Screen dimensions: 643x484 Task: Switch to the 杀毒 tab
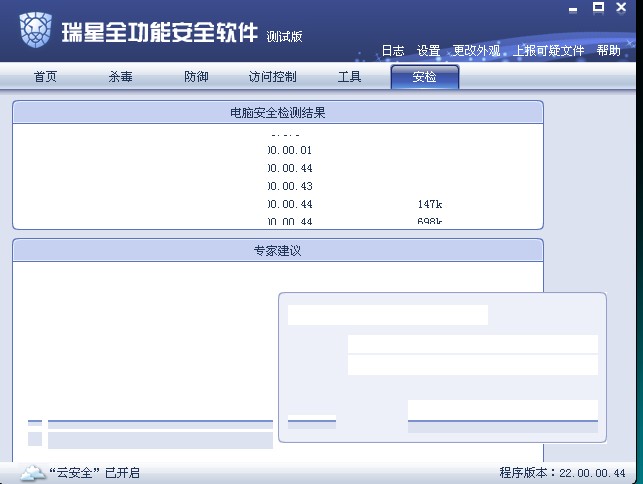point(121,77)
